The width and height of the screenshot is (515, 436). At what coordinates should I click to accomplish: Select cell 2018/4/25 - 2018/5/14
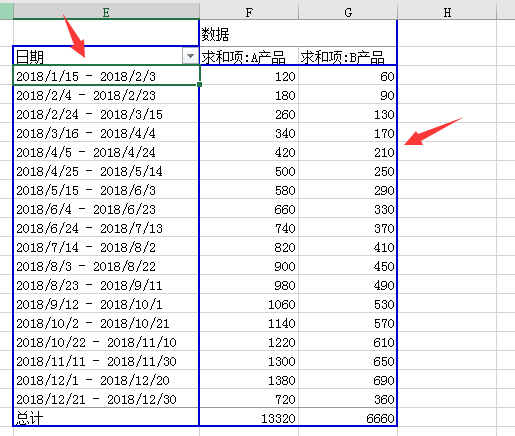(106, 170)
